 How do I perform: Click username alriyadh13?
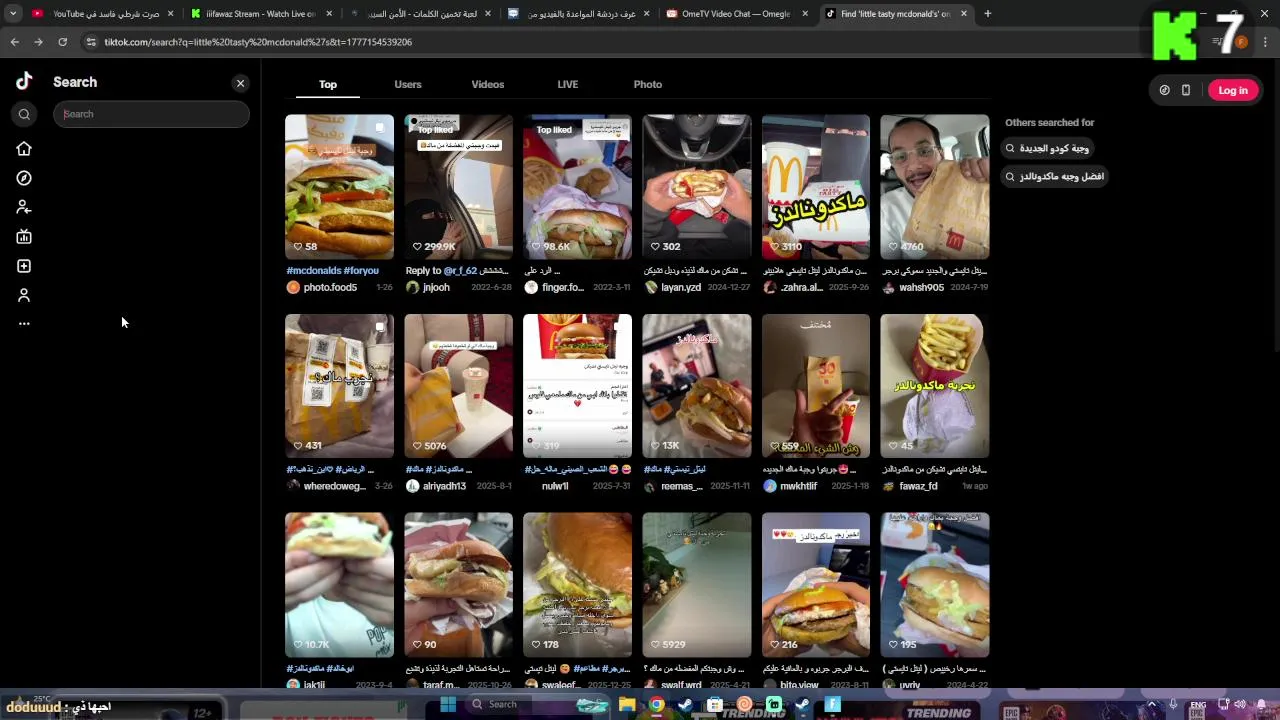click(x=444, y=487)
